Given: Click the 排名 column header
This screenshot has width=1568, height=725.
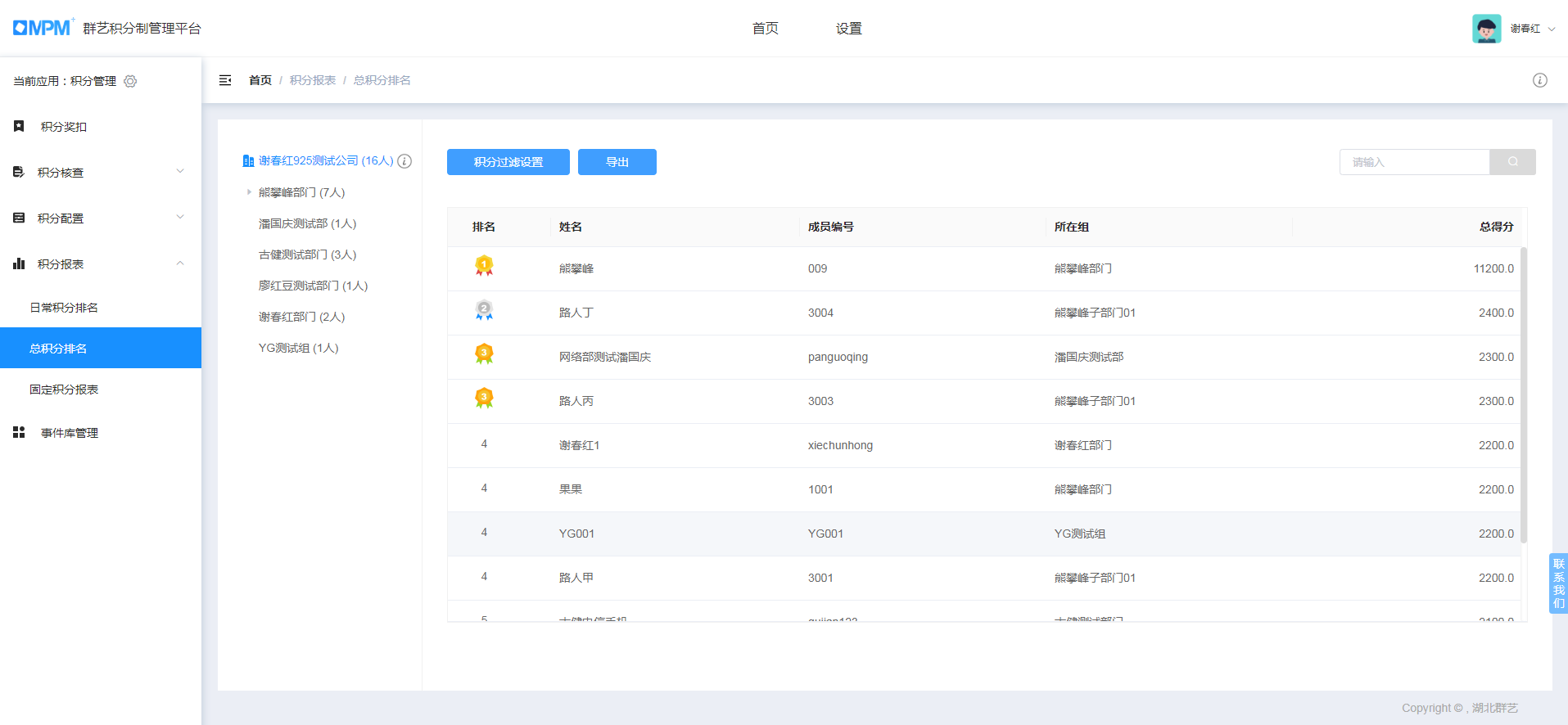Looking at the screenshot, I should (x=484, y=227).
